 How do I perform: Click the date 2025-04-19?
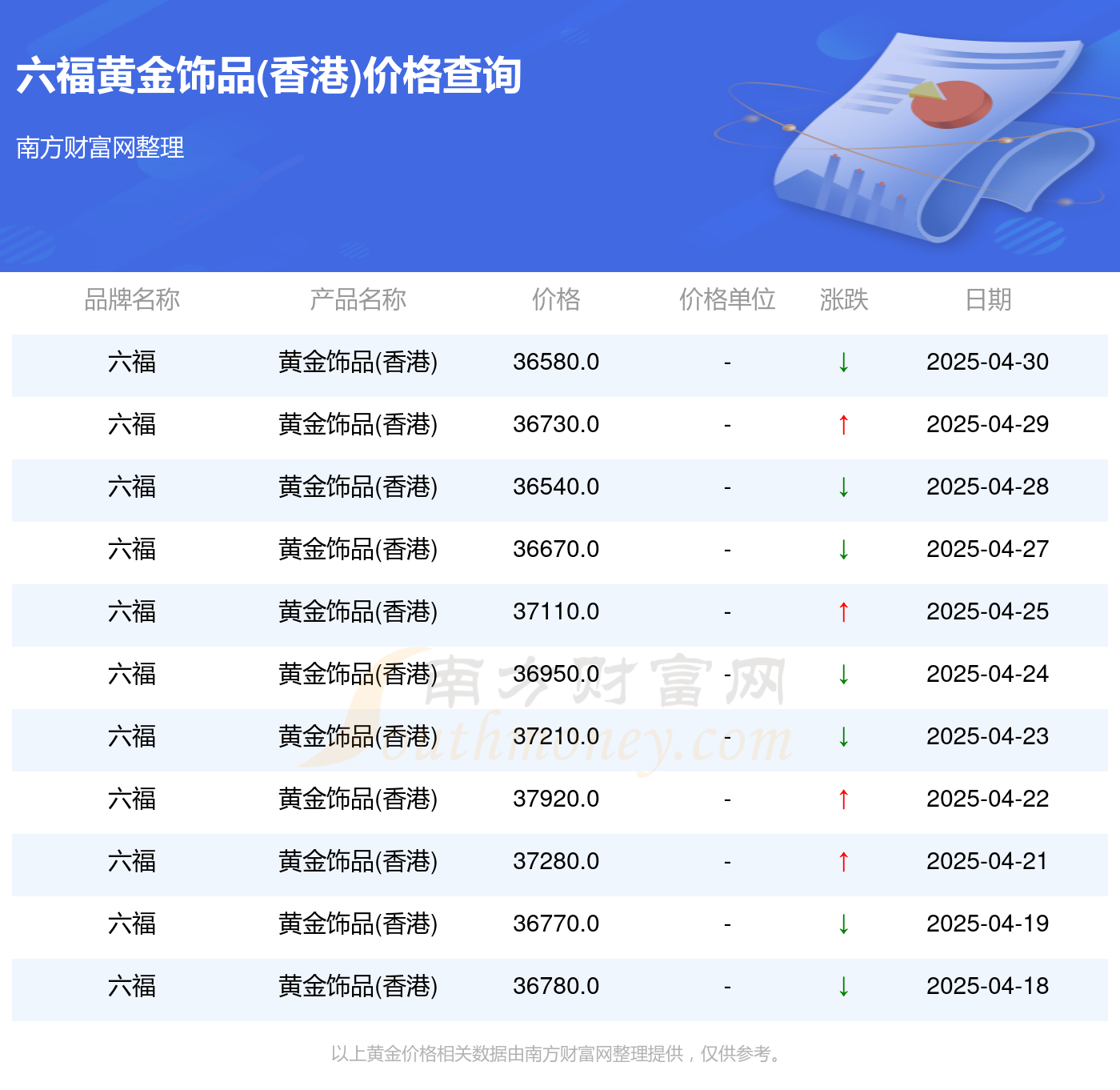[x=987, y=924]
